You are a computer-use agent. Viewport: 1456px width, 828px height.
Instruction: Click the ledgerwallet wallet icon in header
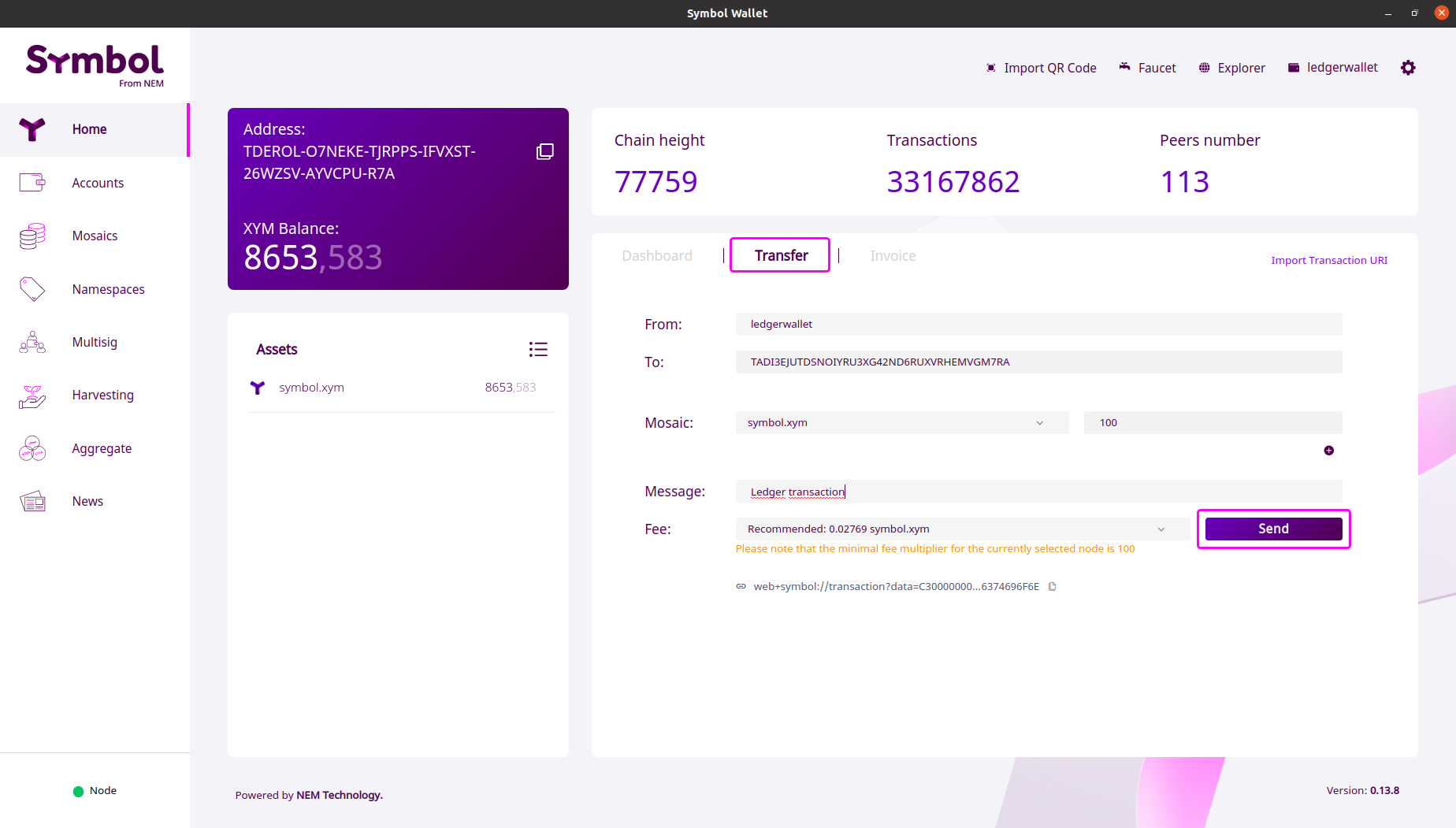[1294, 68]
